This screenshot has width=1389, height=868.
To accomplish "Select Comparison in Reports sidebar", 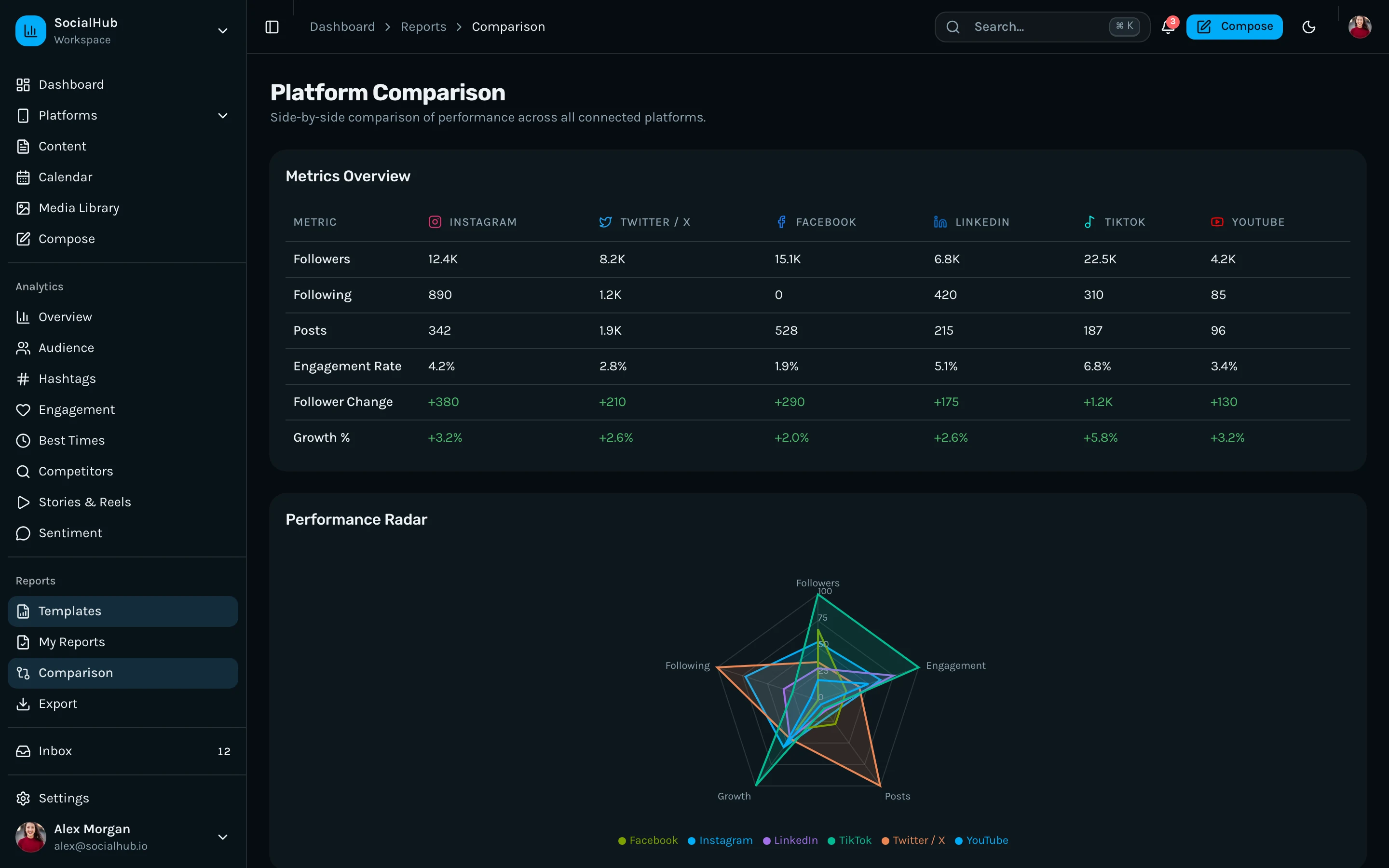I will pos(123,673).
